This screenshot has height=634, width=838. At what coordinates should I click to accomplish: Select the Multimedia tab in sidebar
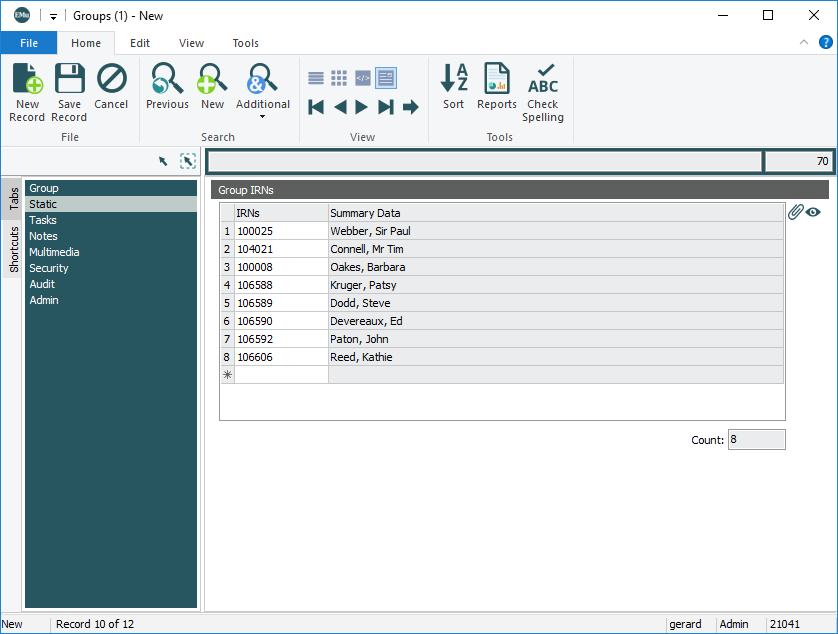tap(54, 252)
